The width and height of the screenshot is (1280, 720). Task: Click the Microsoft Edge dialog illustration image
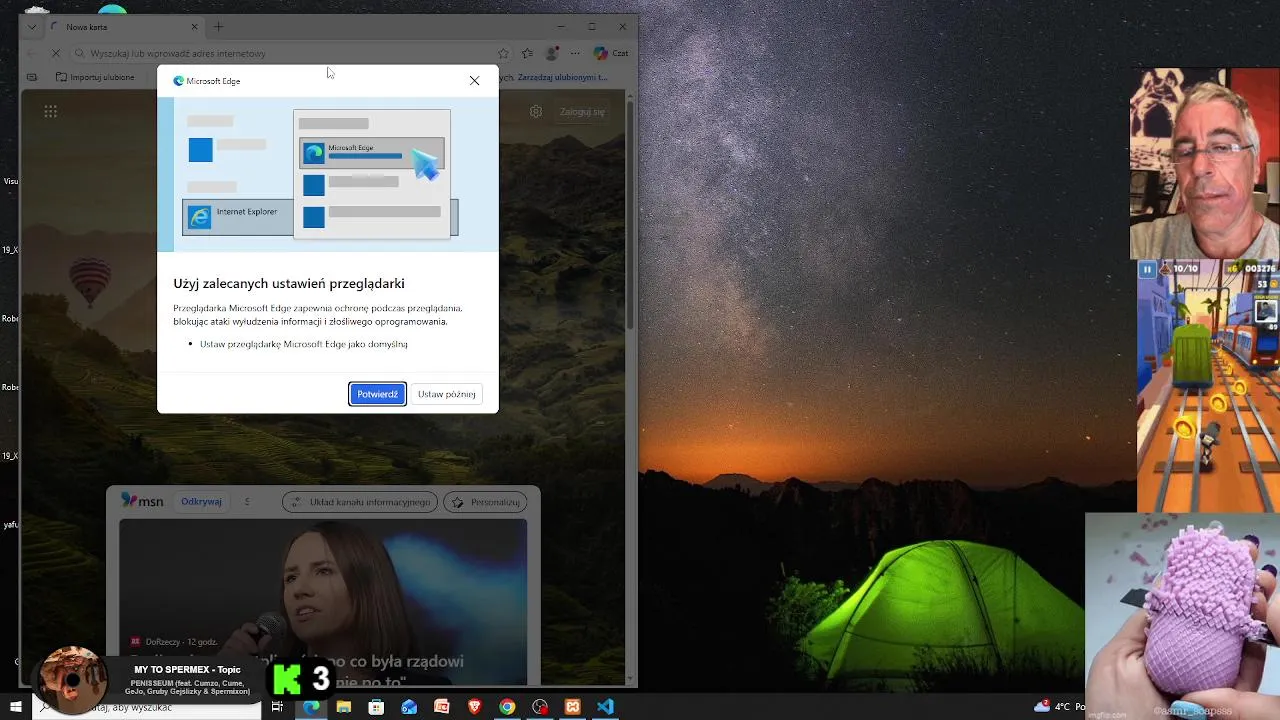(x=327, y=174)
